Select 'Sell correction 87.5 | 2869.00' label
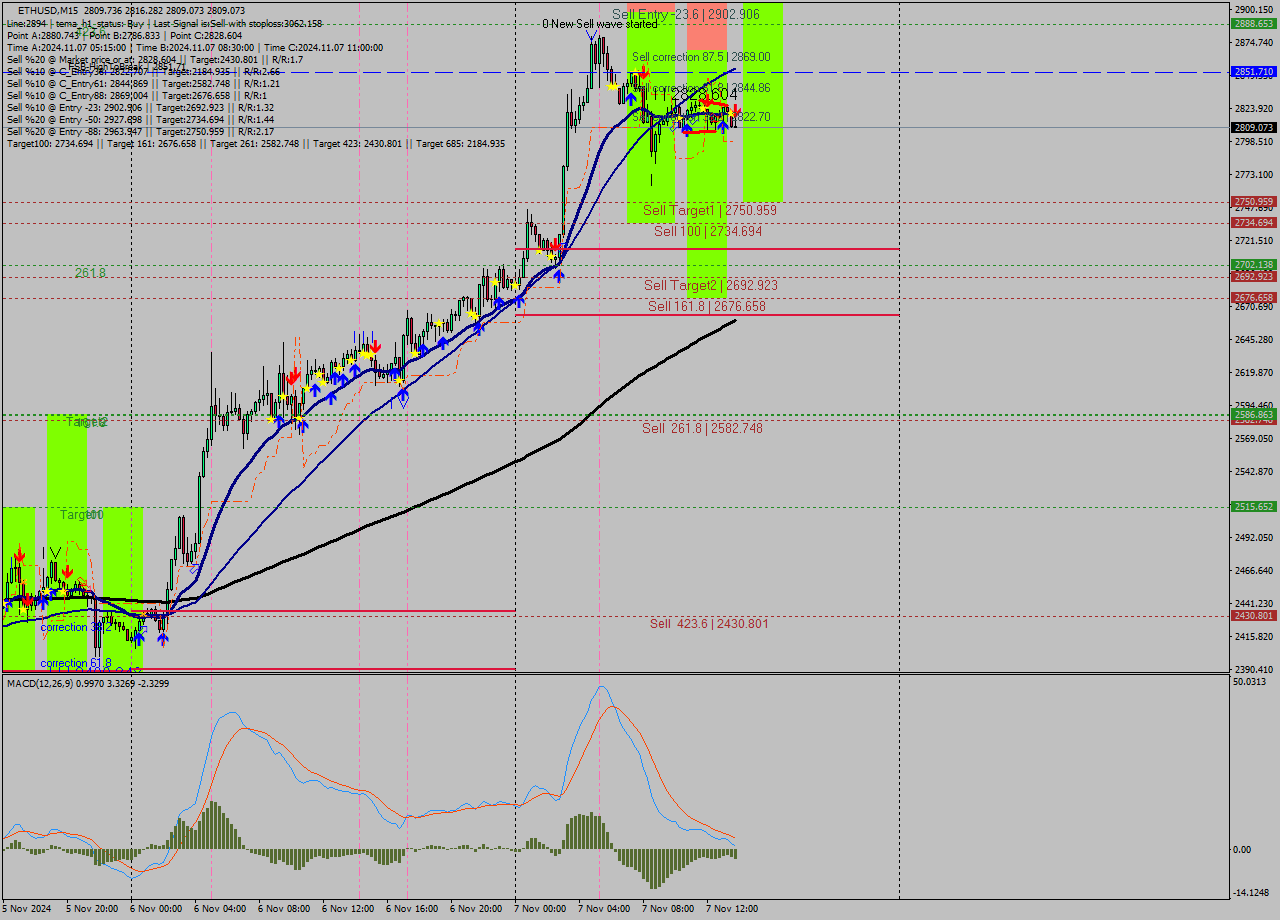 pos(701,57)
